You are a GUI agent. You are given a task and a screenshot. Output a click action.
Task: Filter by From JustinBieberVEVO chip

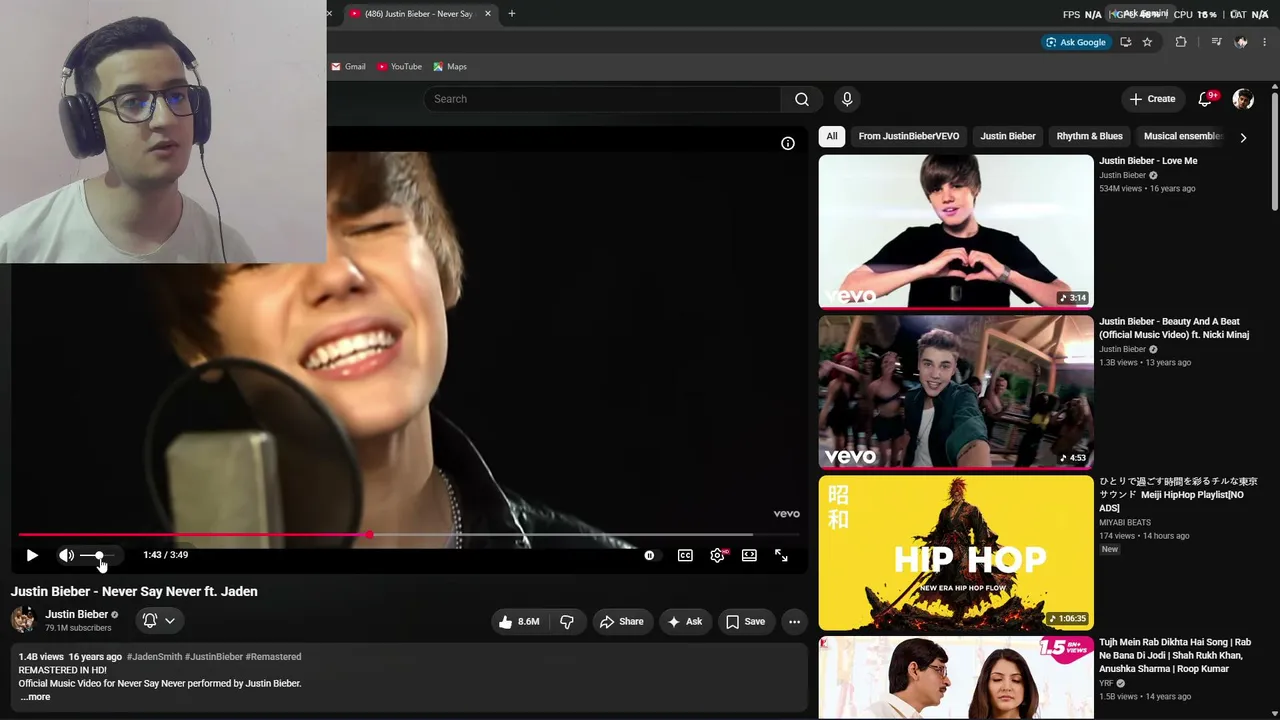[x=908, y=136]
